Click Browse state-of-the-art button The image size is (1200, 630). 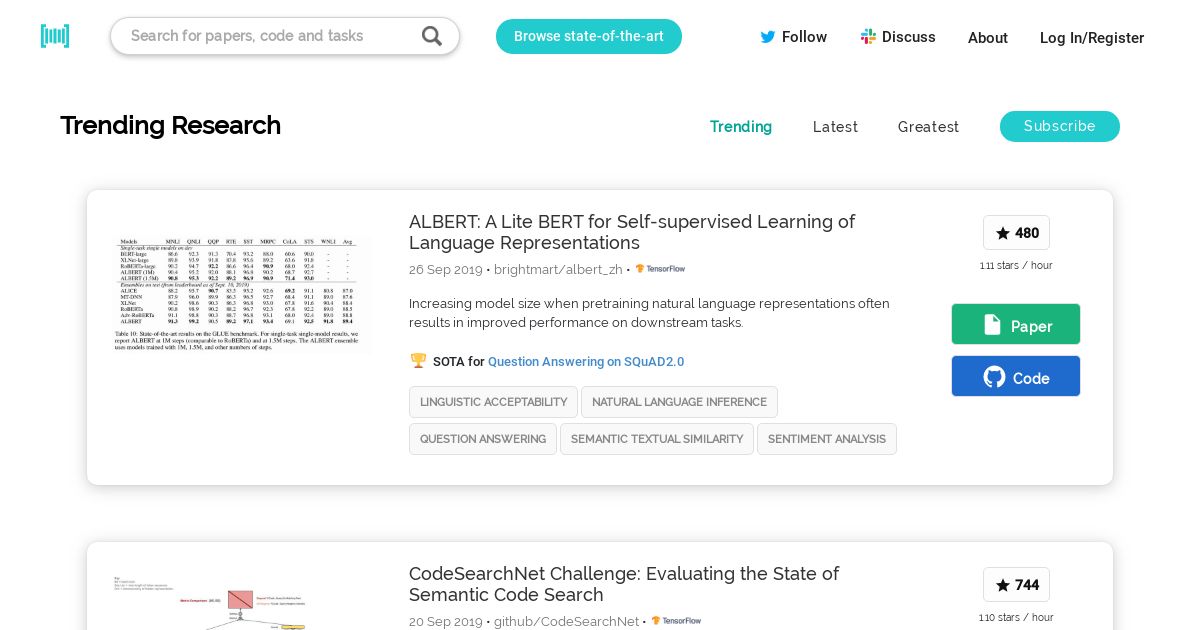[x=589, y=36]
